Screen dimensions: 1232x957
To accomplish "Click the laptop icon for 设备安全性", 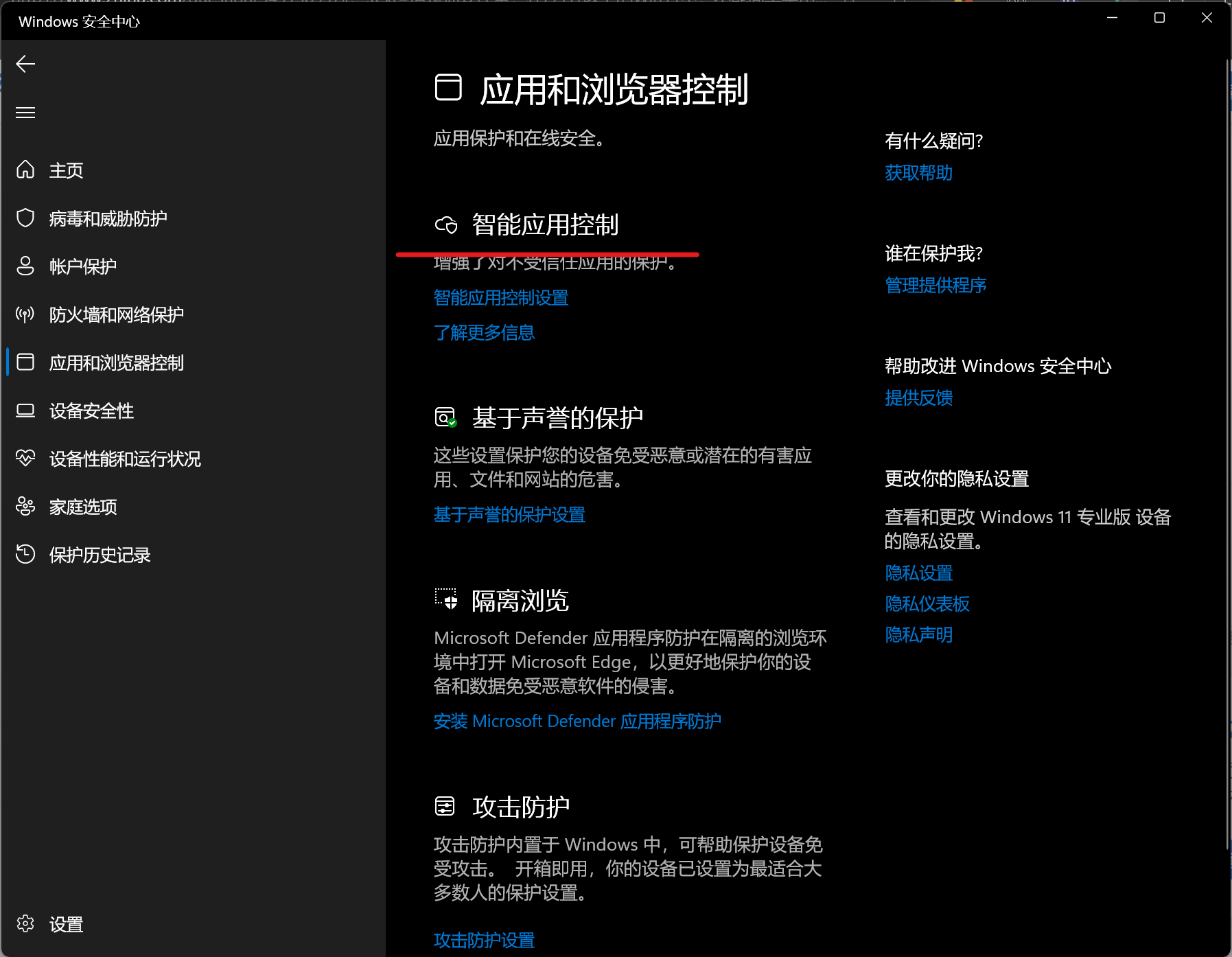I will point(25,411).
